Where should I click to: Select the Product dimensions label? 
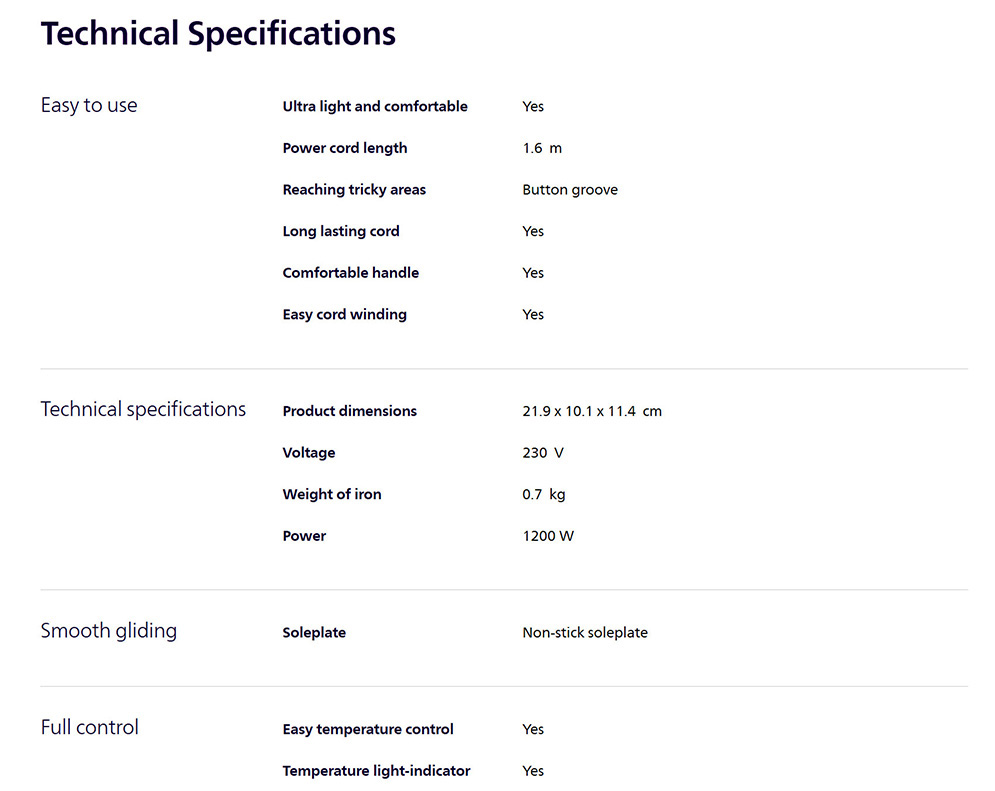tap(350, 411)
